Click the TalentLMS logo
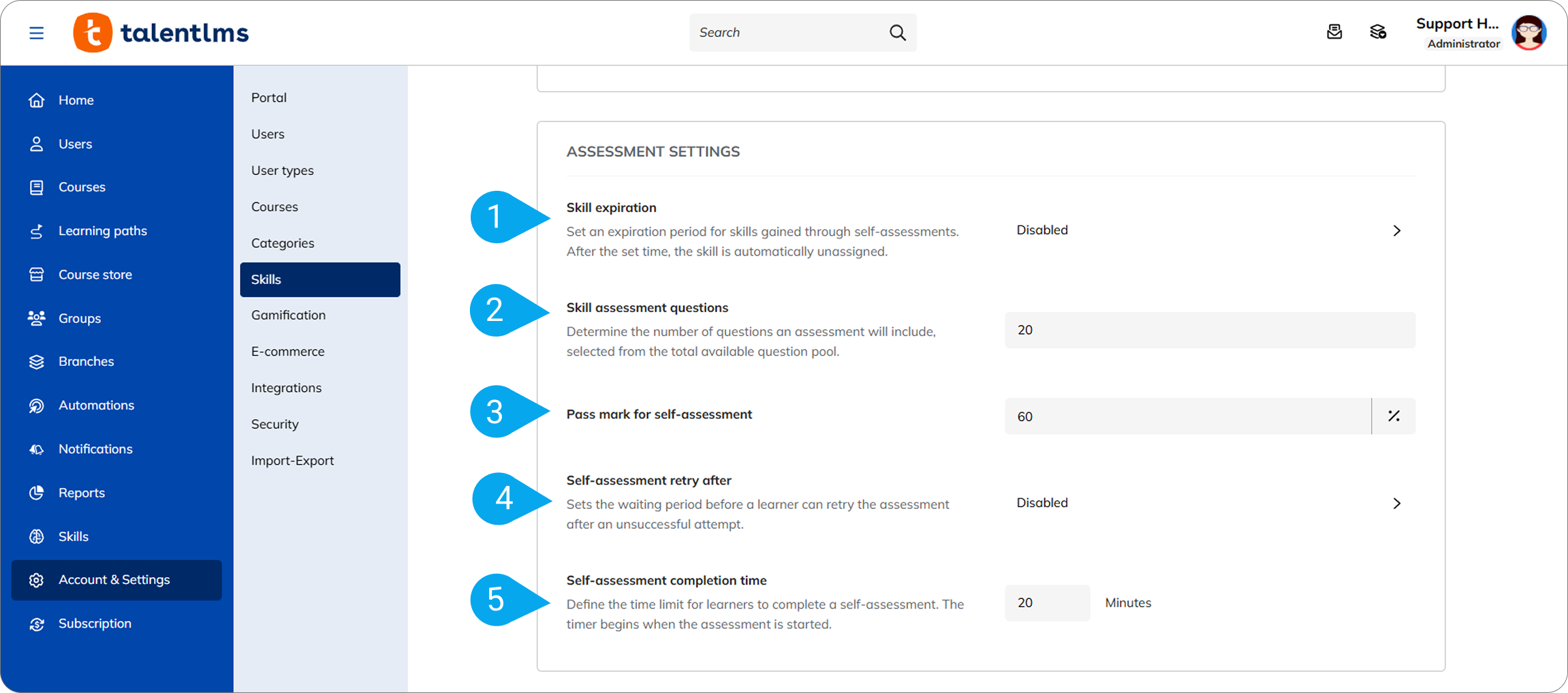Image resolution: width=1568 pixels, height=693 pixels. tap(161, 33)
